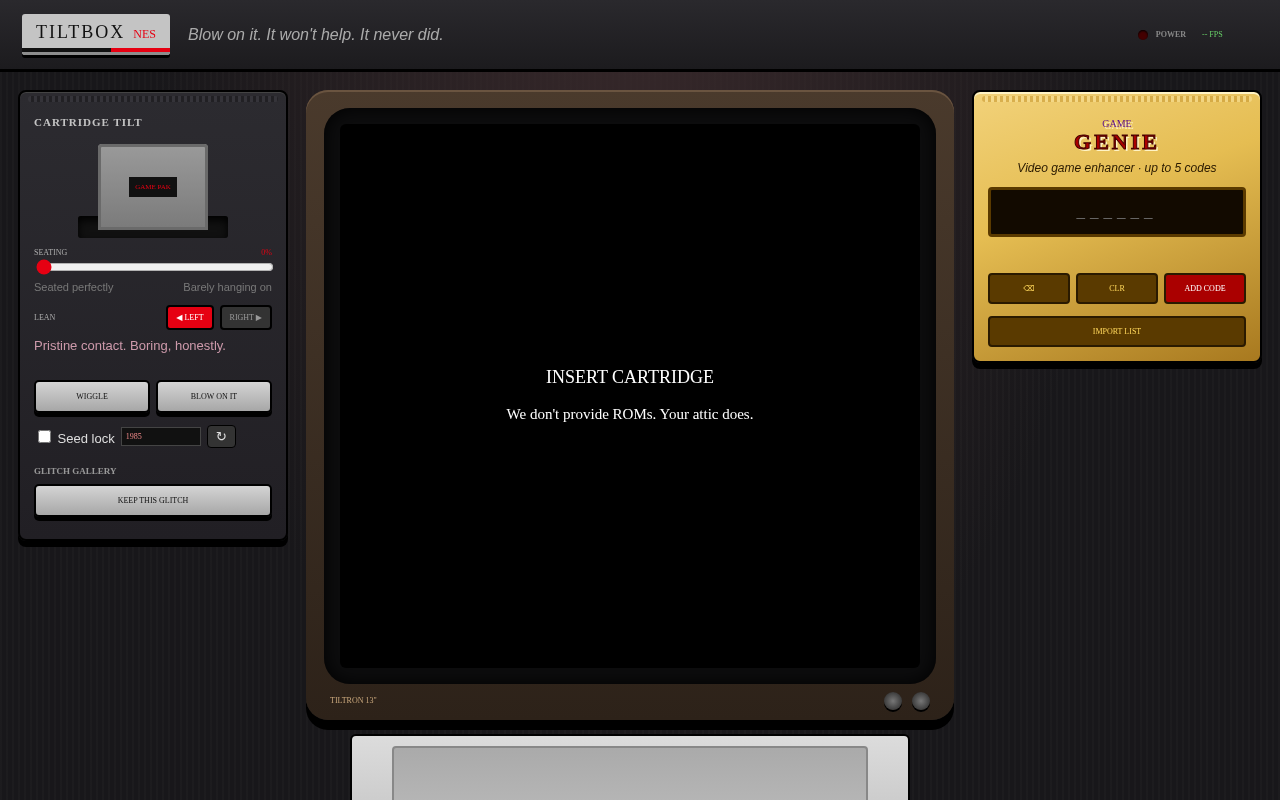Click the 'INSERT CARTRIDGE' text on screen
The image size is (1280, 800).
[630, 377]
